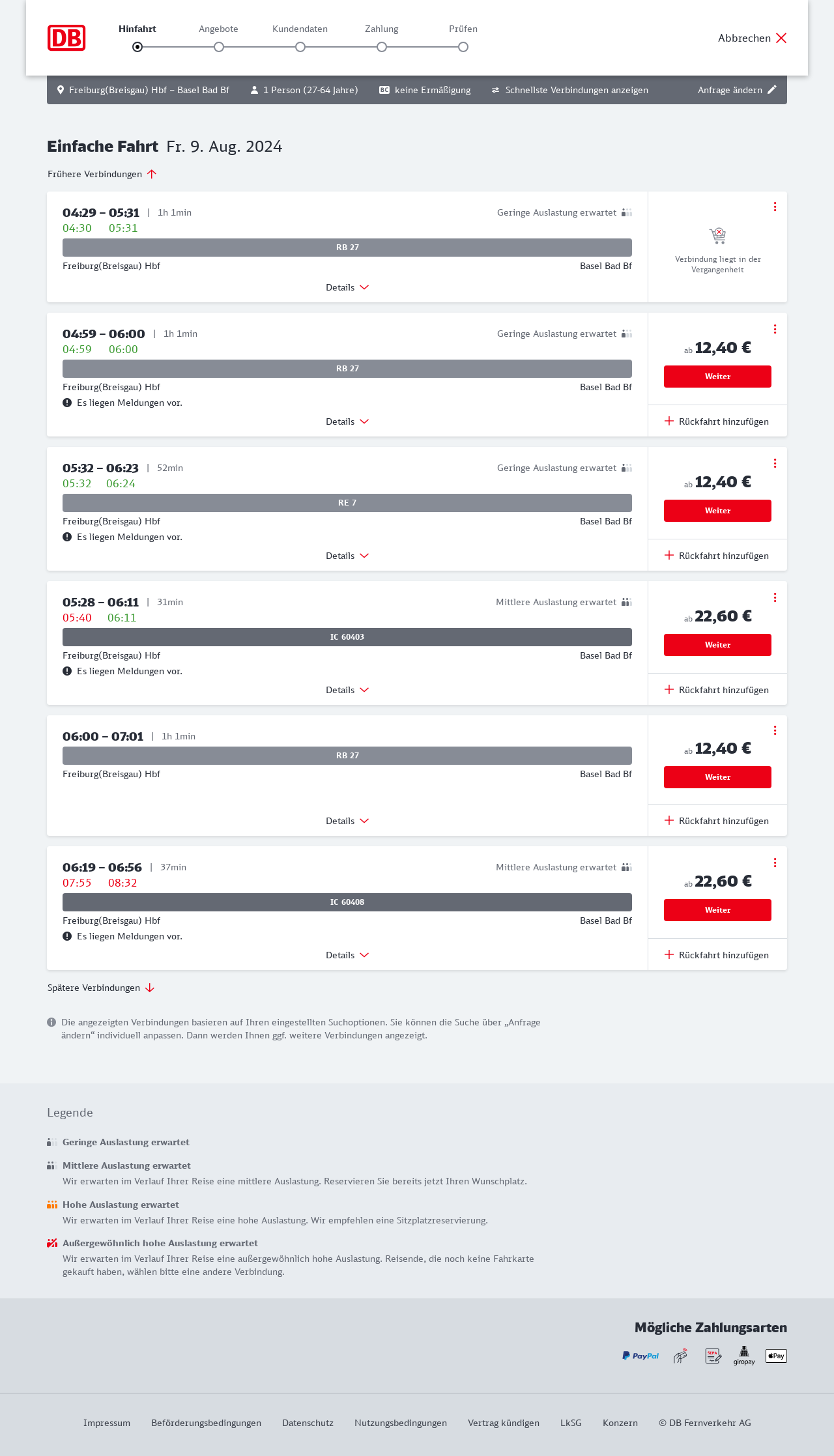Viewport: 834px width, 1456px height.
Task: Open the three-dot menu for the 04:59 connection
Action: click(x=775, y=329)
